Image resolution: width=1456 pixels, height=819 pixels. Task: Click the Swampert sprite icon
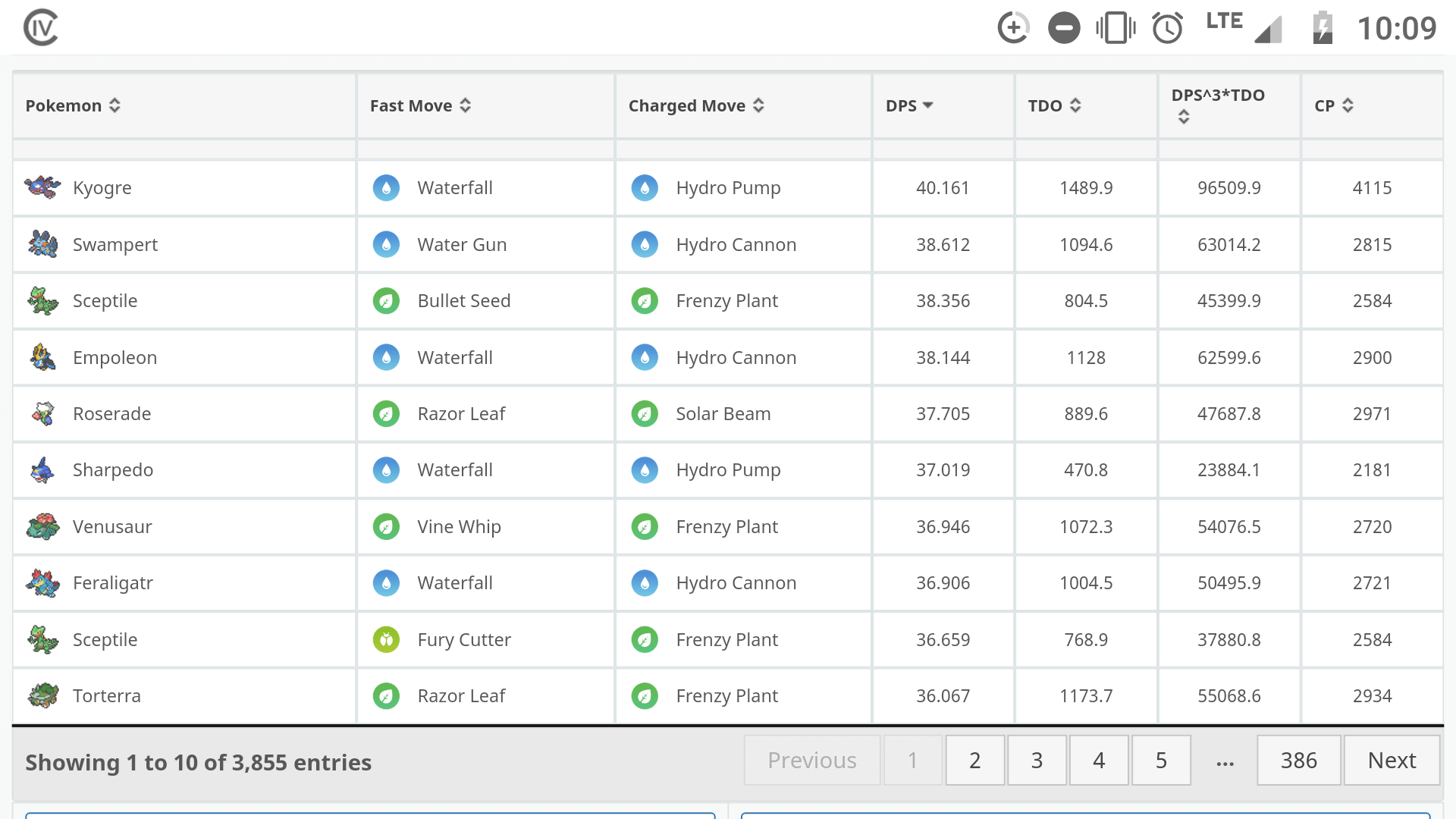click(x=42, y=244)
